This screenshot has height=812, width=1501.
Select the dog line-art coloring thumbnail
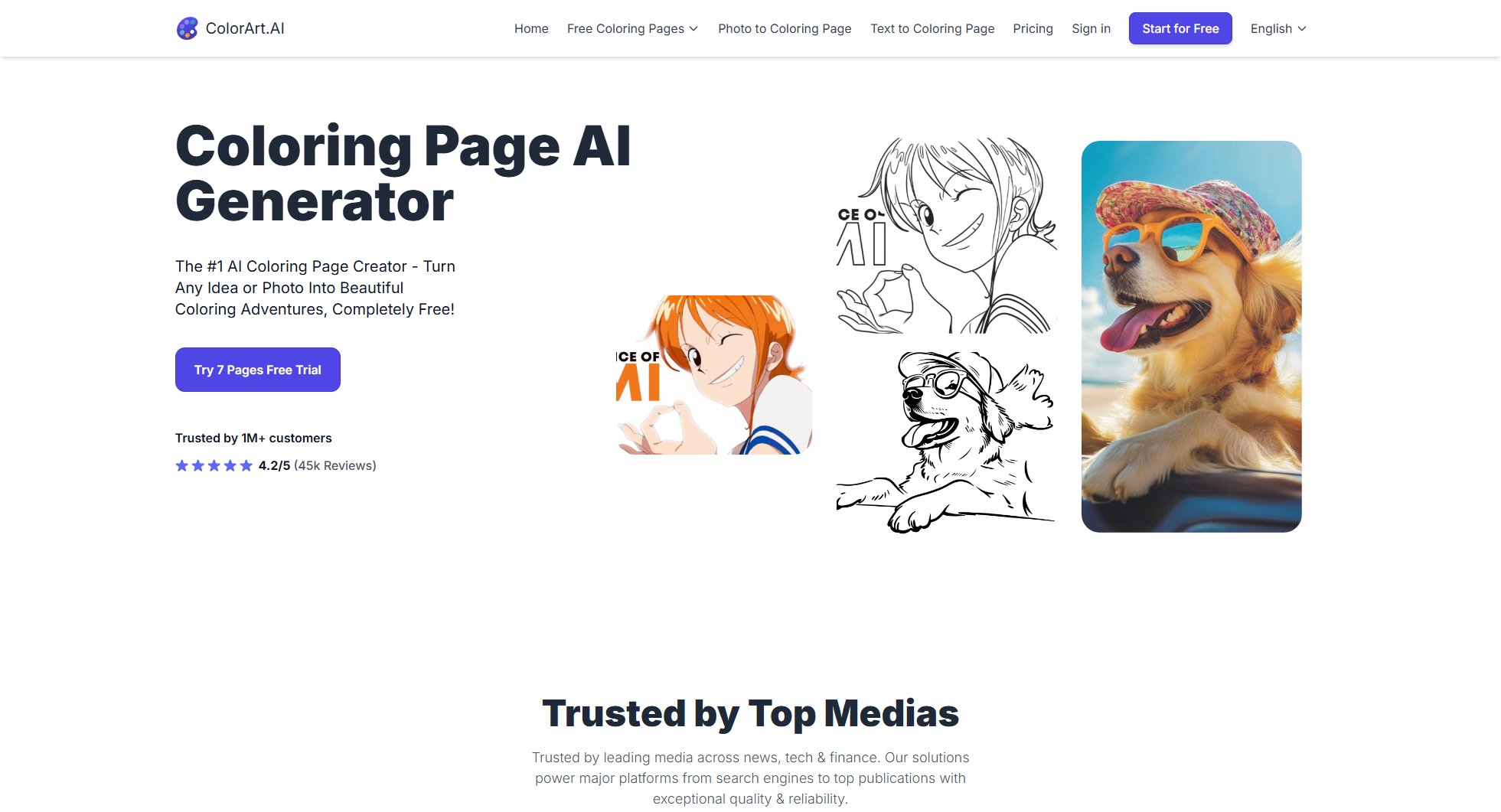pyautogui.click(x=946, y=442)
